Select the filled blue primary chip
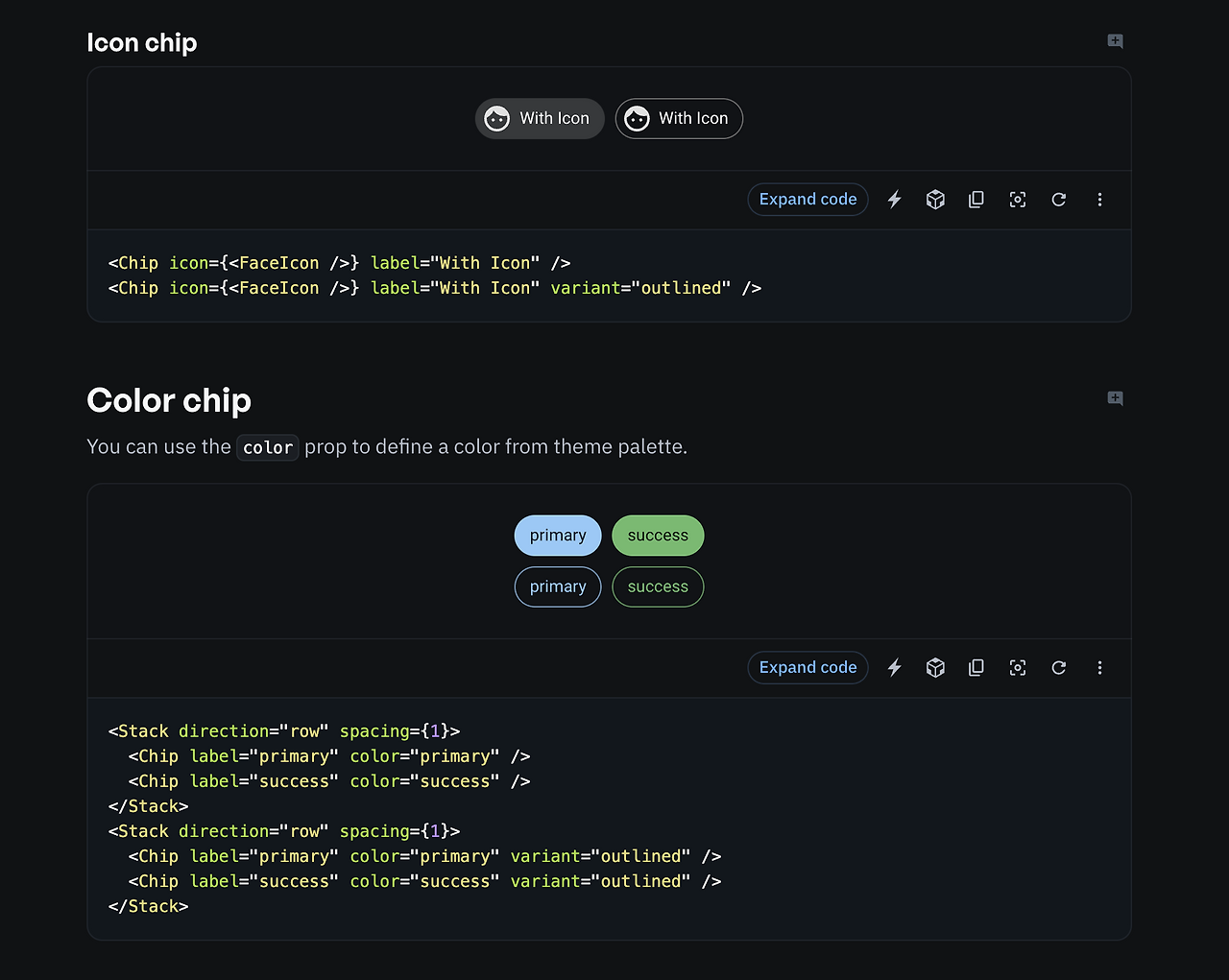This screenshot has width=1229, height=980. point(558,536)
